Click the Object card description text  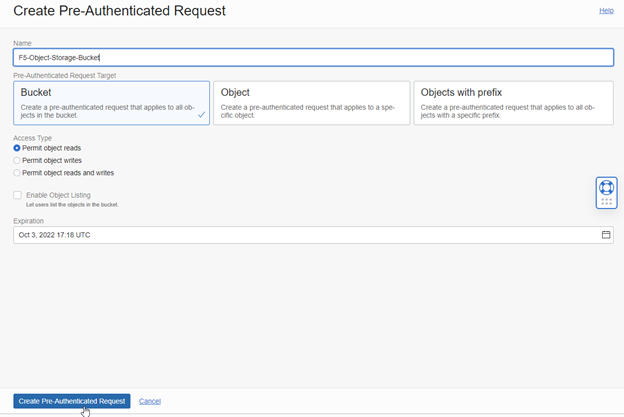[310, 111]
